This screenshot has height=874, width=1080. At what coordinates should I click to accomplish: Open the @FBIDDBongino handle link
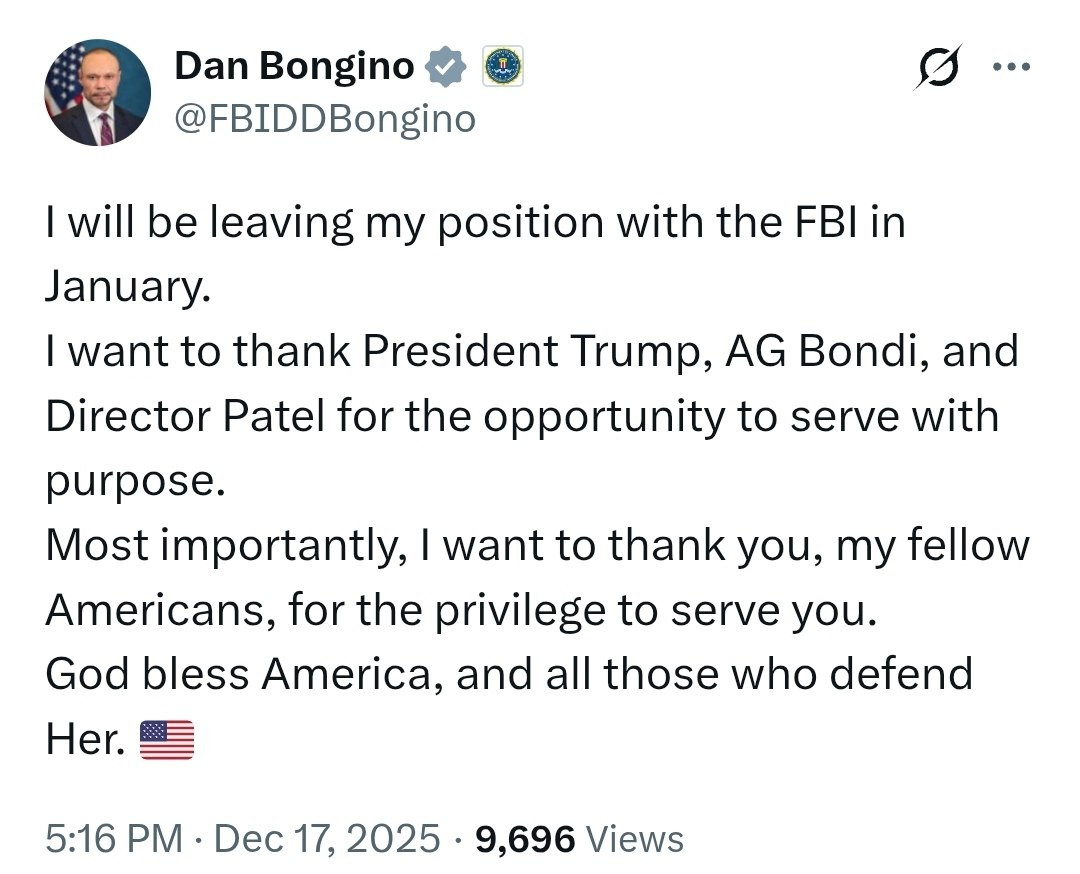(x=325, y=119)
